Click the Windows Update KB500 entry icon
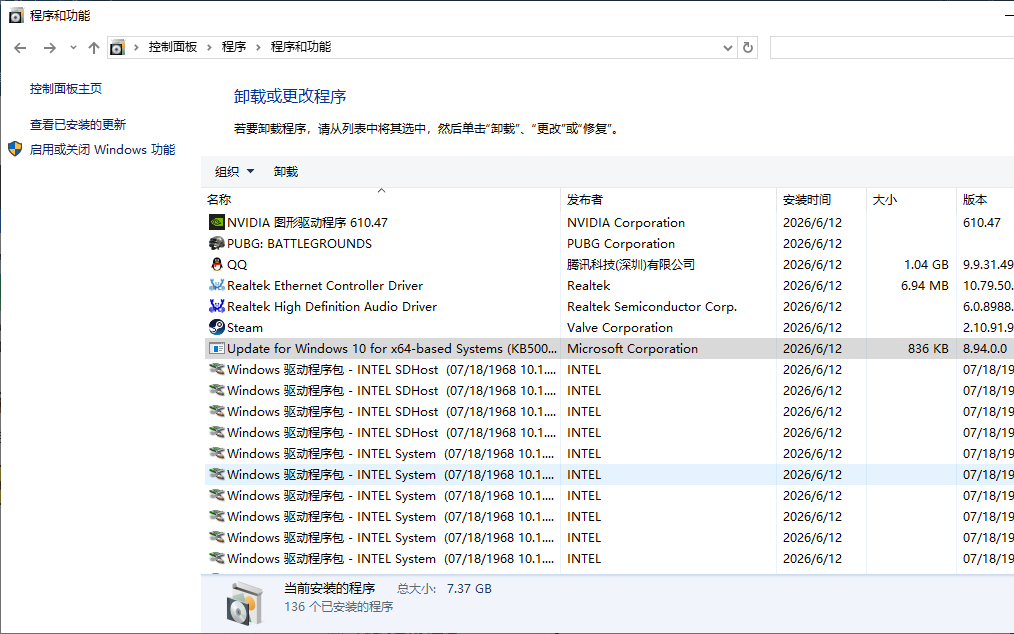The image size is (1014, 634). tap(217, 349)
